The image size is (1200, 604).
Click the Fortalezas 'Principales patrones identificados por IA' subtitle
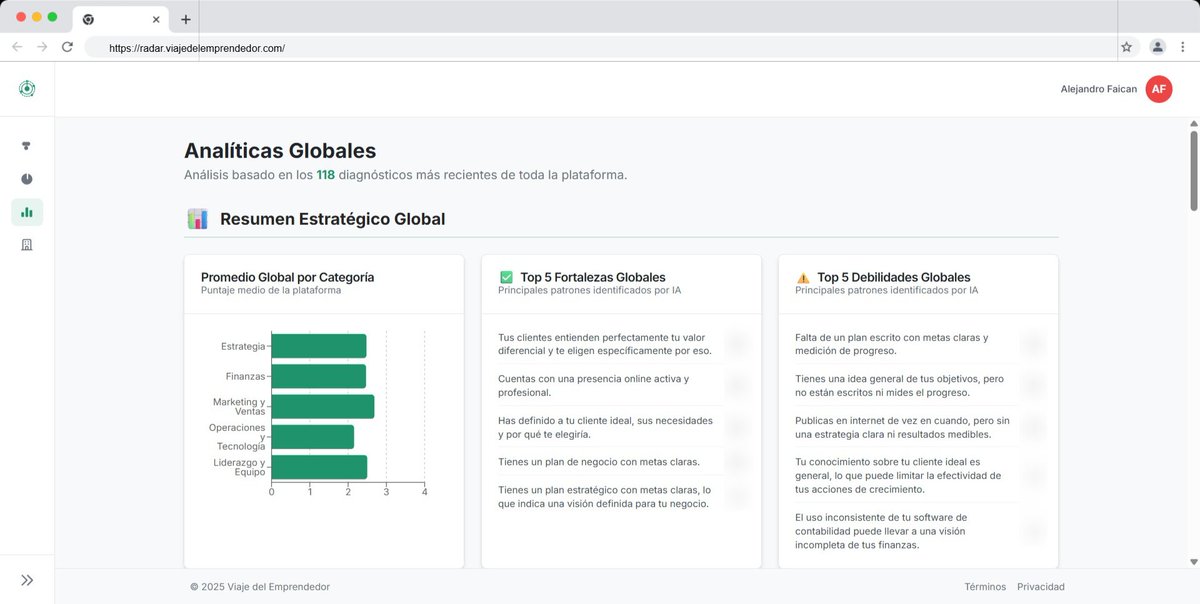(590, 290)
